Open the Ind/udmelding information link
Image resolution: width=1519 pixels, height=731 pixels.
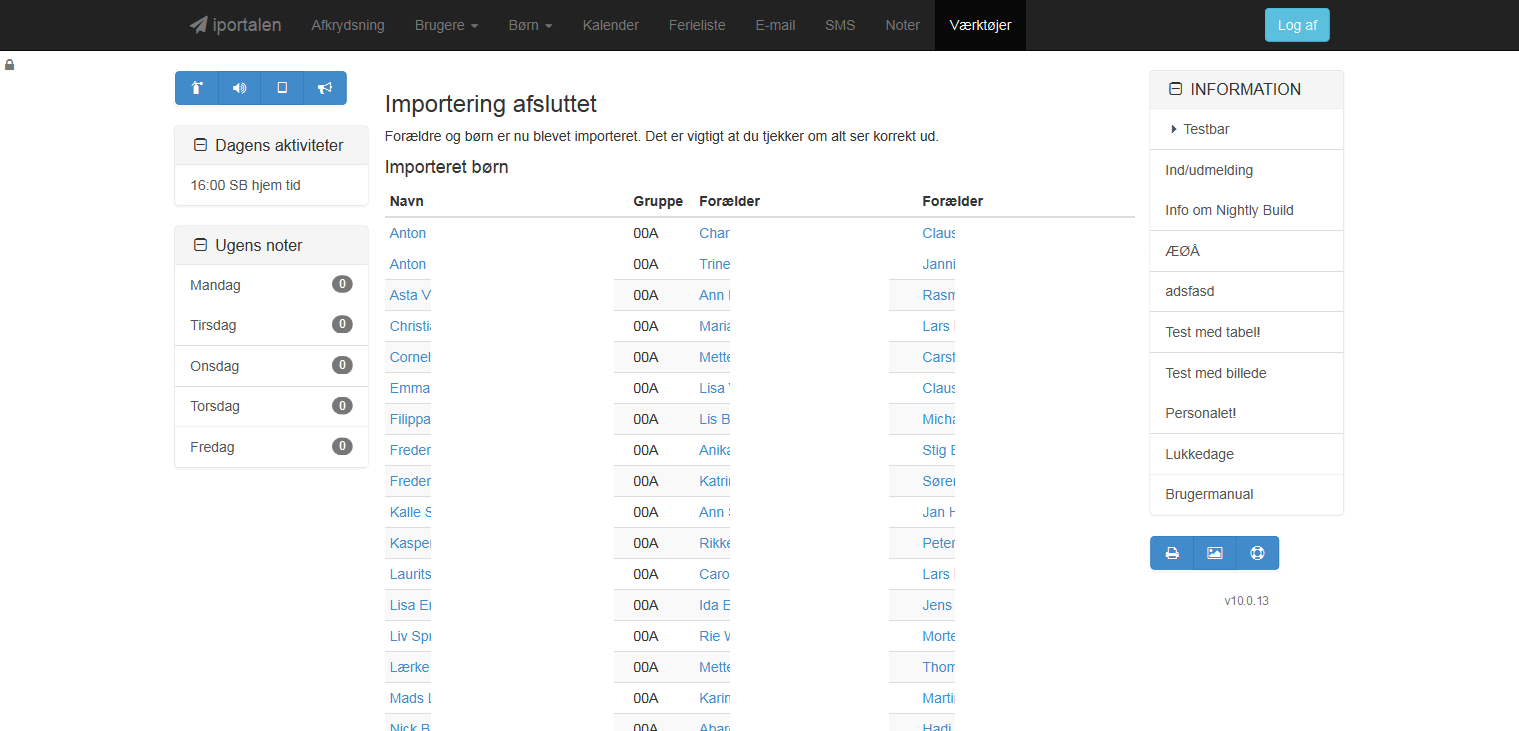1246,170
